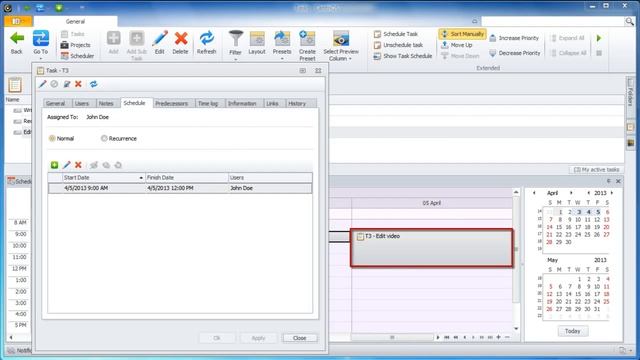Open the Go To navigation button
Image resolution: width=640 pixels, height=360 pixels.
click(x=40, y=42)
